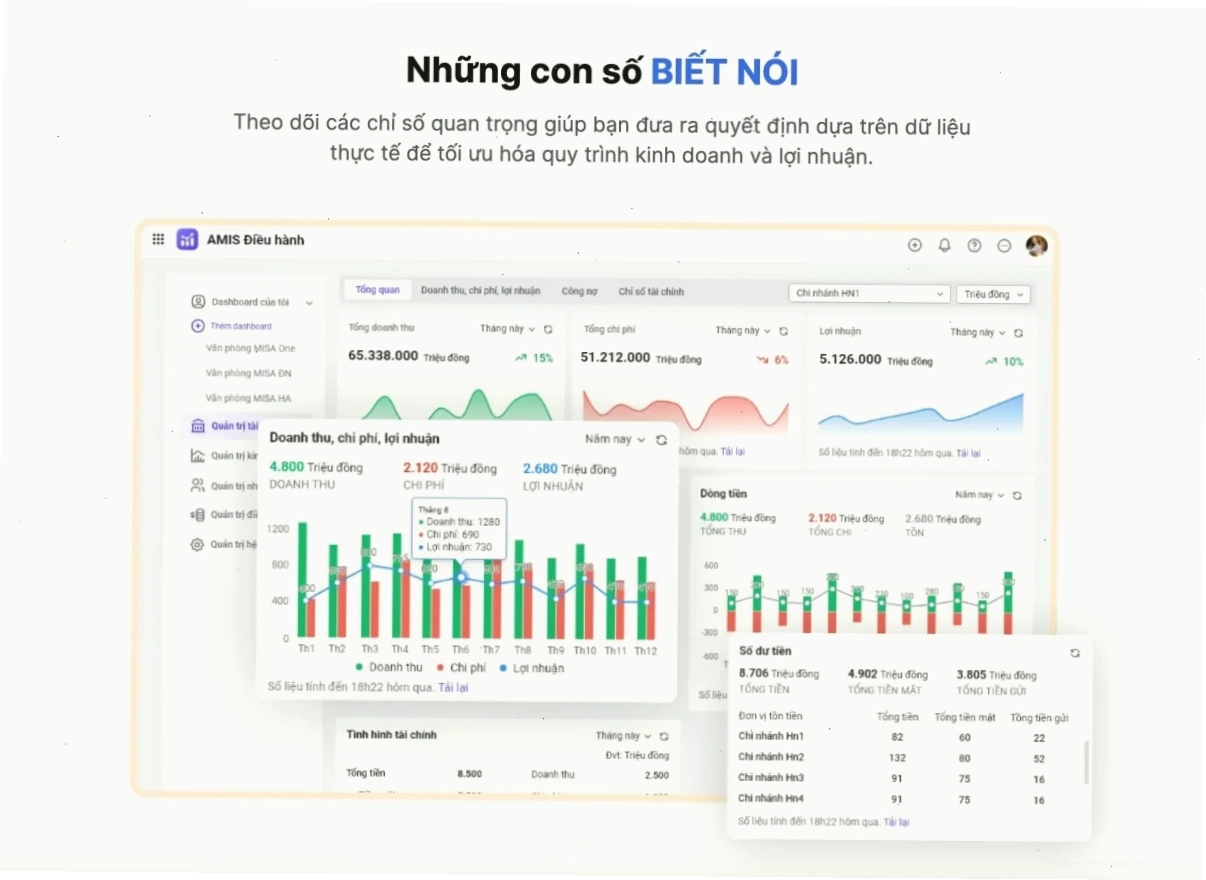1206x880 pixels.
Task: Open the app grid launcher icon
Action: pos(158,239)
